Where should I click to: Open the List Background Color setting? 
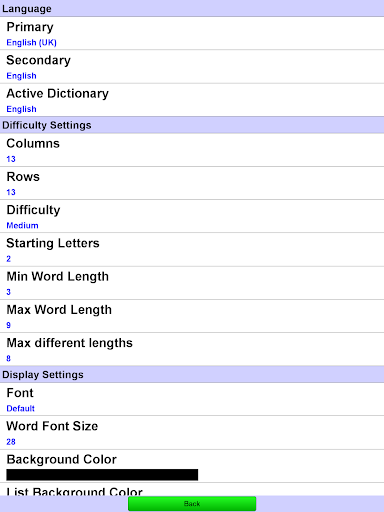click(x=192, y=489)
